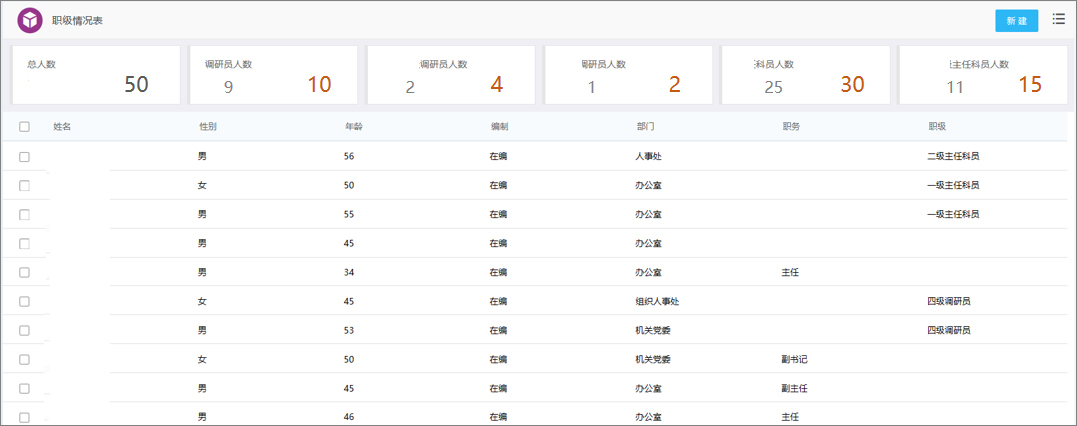Select the 组织人事处 row checkbox
The width and height of the screenshot is (1077, 426).
(24, 301)
